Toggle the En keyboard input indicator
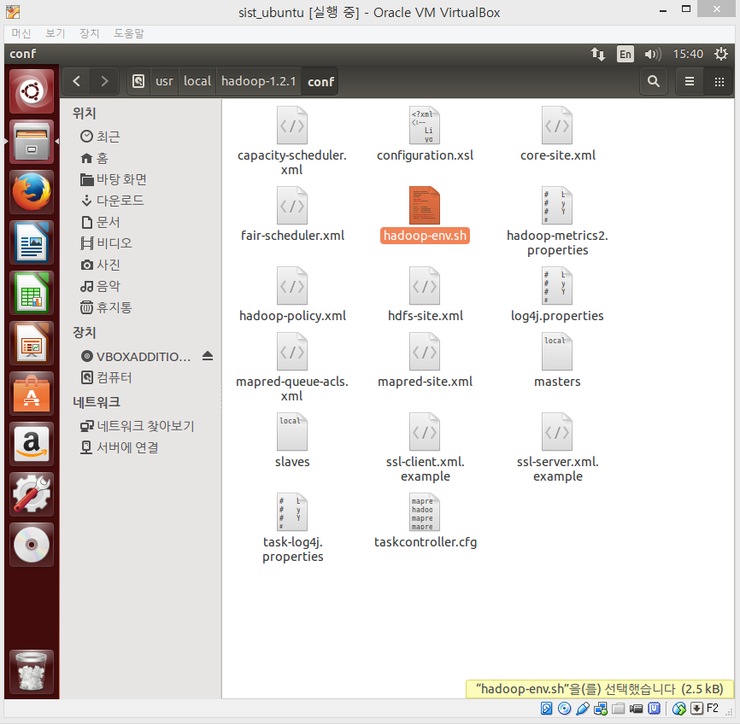This screenshot has width=740, height=724. [x=625, y=54]
